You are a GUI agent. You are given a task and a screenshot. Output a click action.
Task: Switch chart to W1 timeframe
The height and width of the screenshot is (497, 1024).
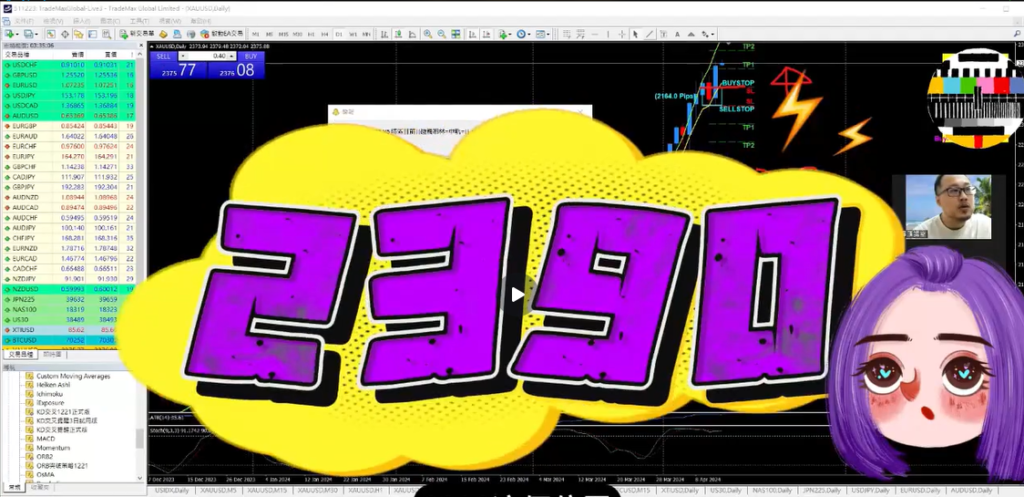point(353,34)
